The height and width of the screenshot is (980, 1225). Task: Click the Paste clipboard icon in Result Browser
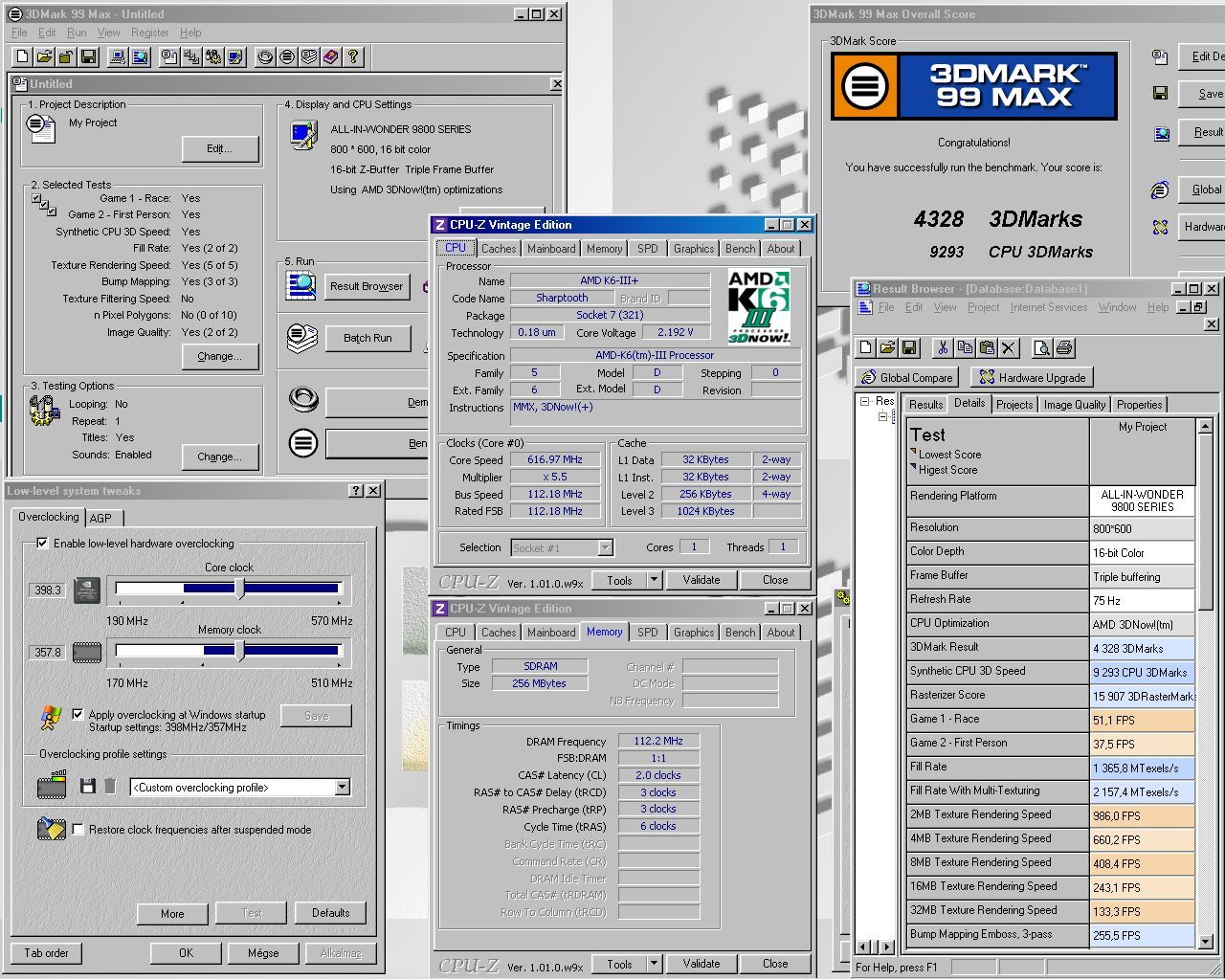[x=987, y=347]
